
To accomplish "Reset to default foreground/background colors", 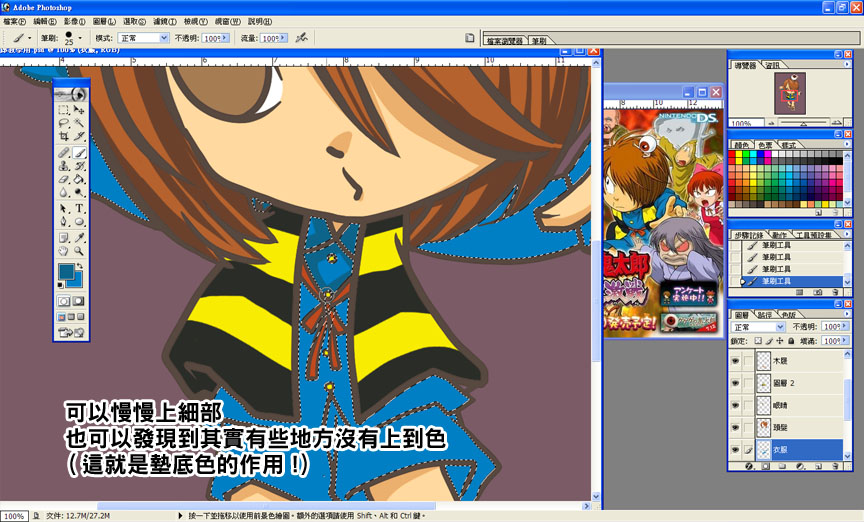I will 60,285.
